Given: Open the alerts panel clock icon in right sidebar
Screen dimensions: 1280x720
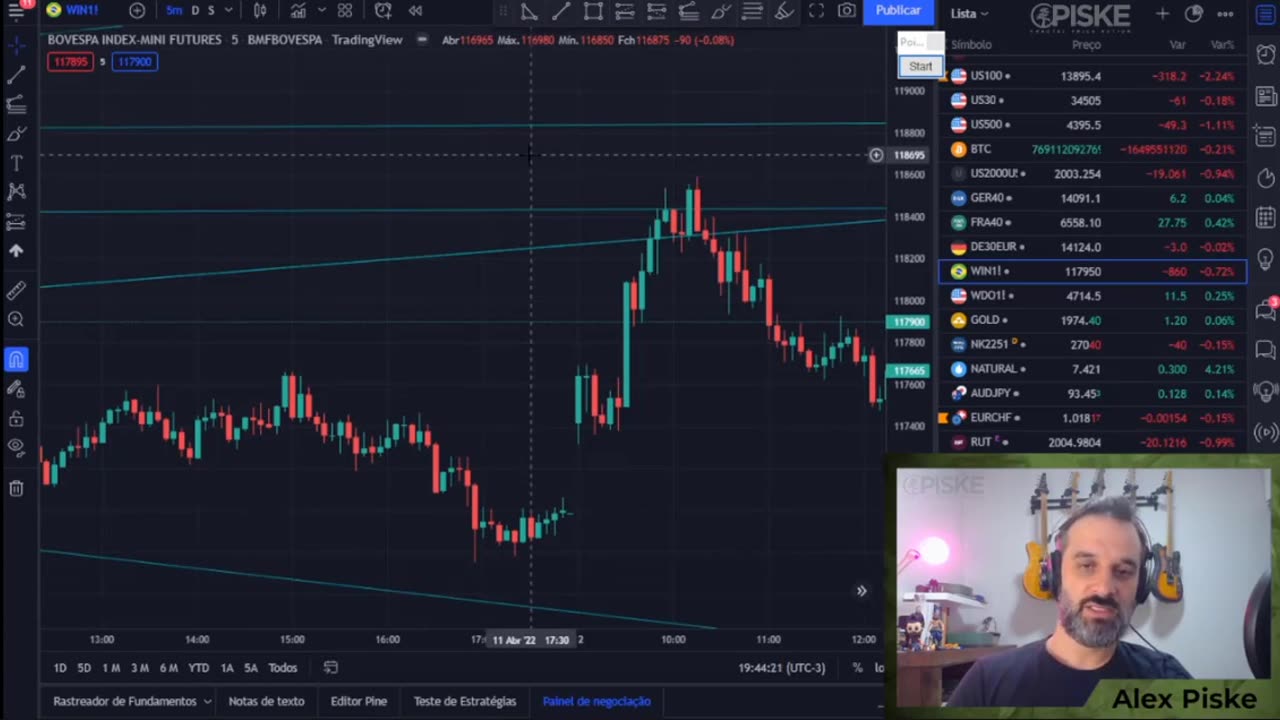Looking at the screenshot, I should tap(1265, 56).
